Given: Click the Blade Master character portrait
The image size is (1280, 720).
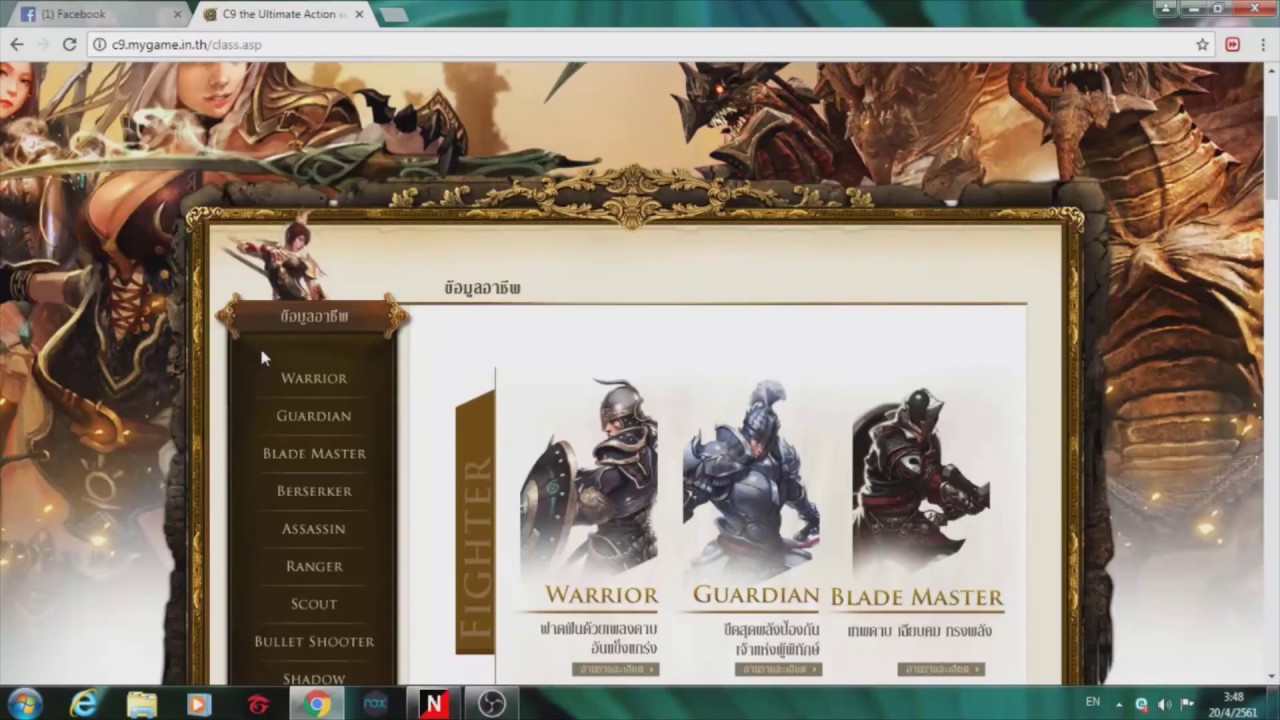Looking at the screenshot, I should point(920,480).
